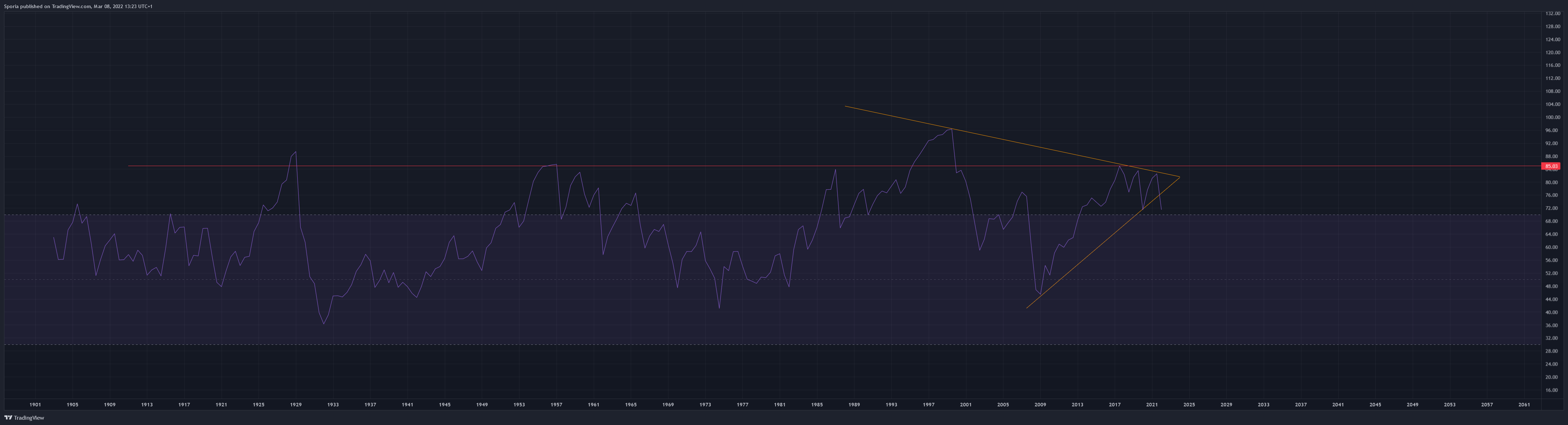1568x425 pixels.
Task: Click the 1965 year label on time axis
Action: click(630, 404)
